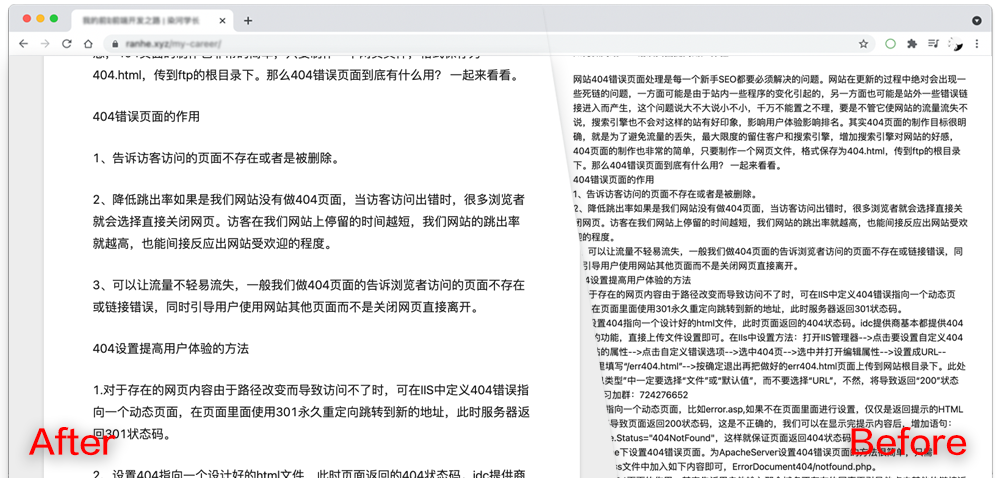Bookmark this page with the star icon
This screenshot has width=1000, height=478.
[x=863, y=44]
